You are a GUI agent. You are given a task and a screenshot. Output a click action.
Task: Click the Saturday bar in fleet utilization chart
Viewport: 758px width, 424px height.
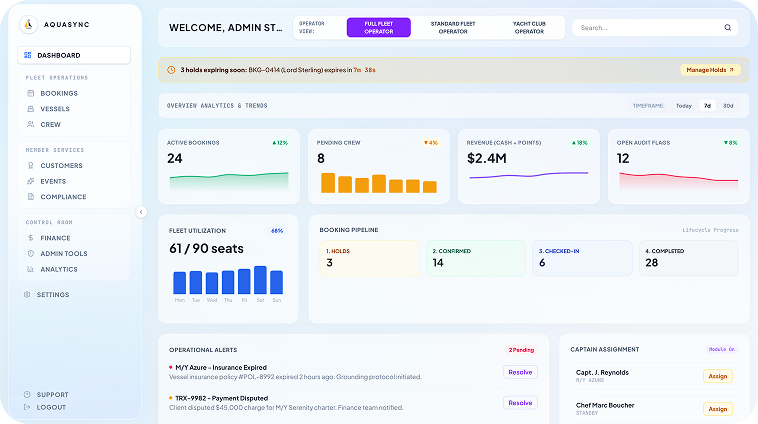click(260, 280)
